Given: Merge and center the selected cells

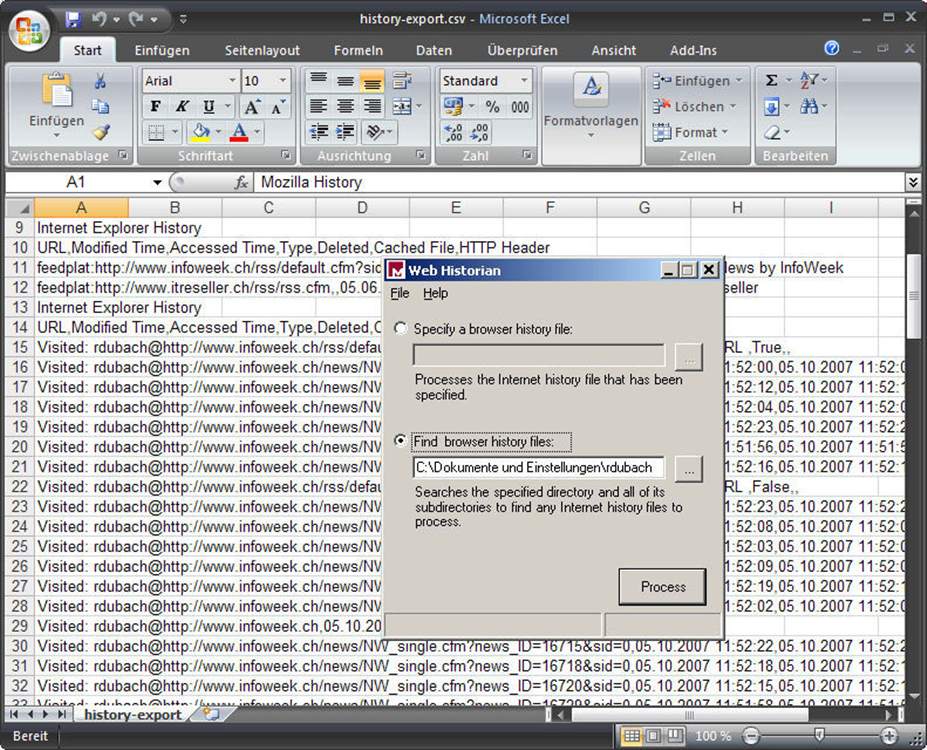Looking at the screenshot, I should coord(402,106).
